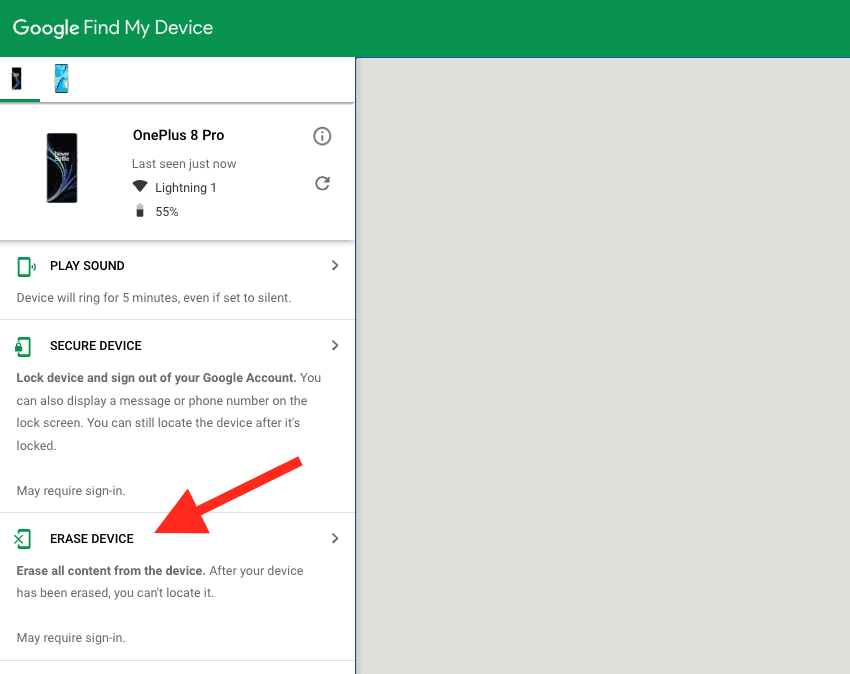Click 'Device will ring for 5 minutes' description
Viewport: 850px width, 674px height.
154,298
